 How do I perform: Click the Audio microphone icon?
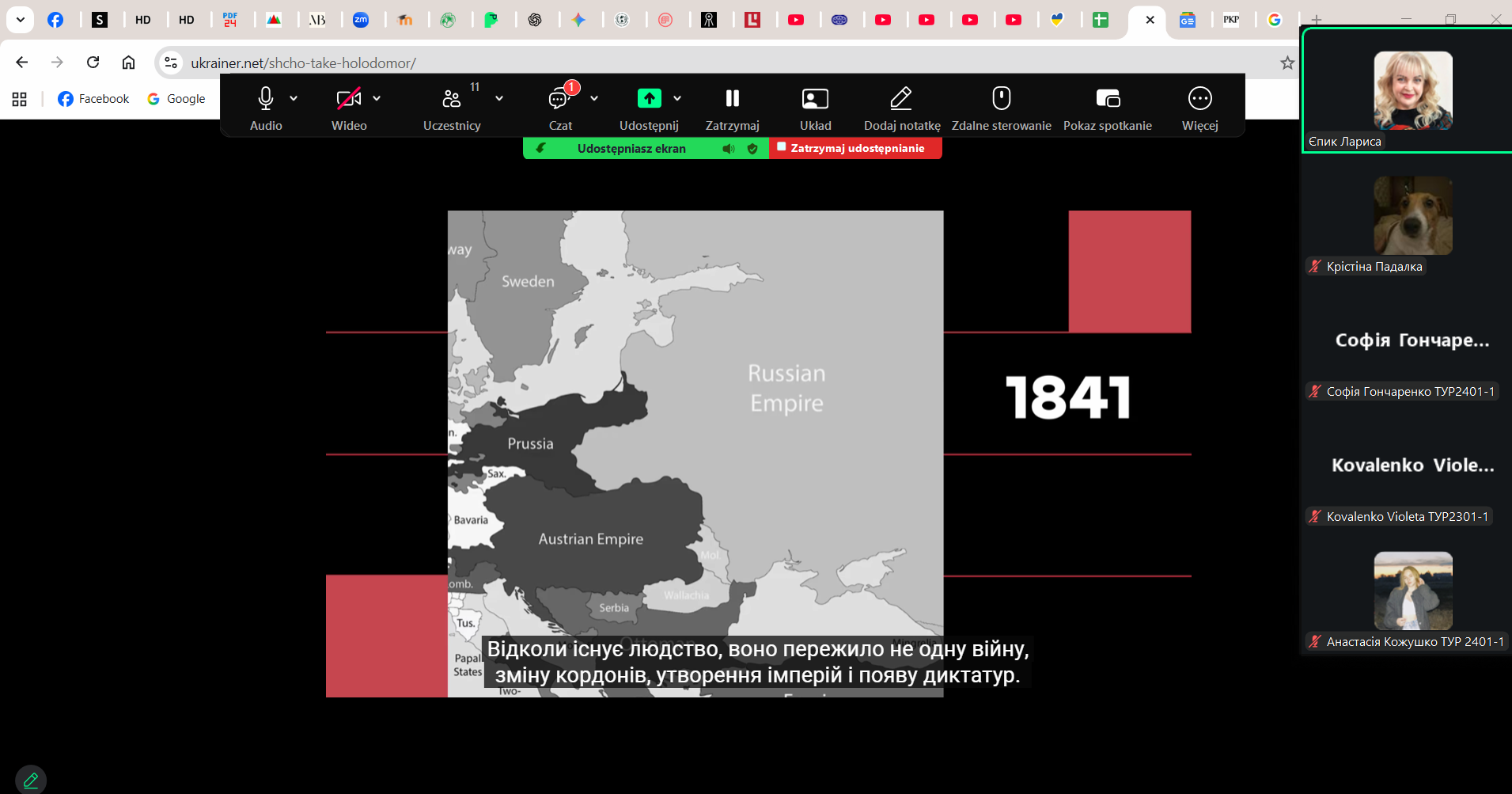tap(266, 99)
